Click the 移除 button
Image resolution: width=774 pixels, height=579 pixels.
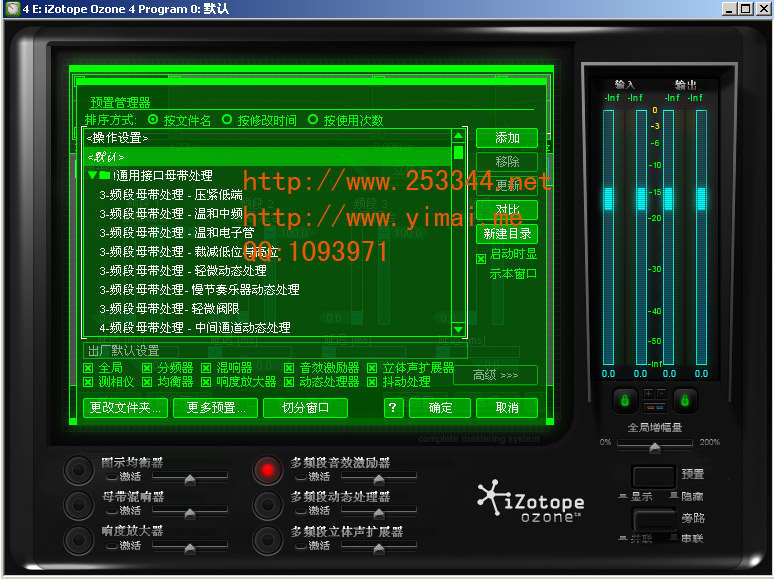point(507,162)
